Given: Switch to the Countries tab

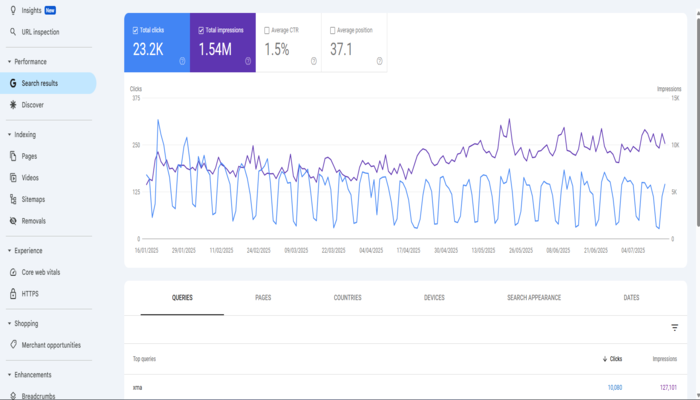Looking at the screenshot, I should click(347, 298).
